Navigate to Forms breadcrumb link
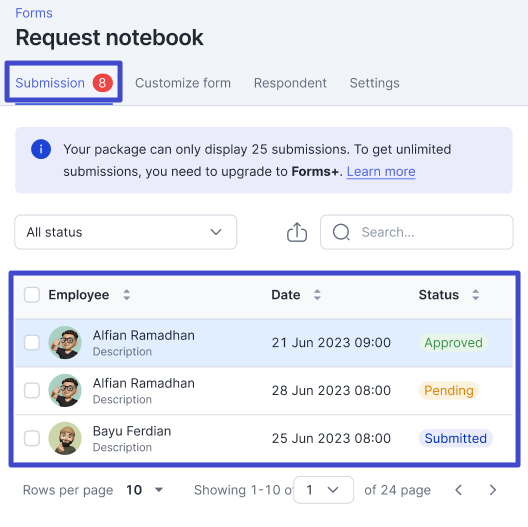528x527 pixels. tap(34, 13)
